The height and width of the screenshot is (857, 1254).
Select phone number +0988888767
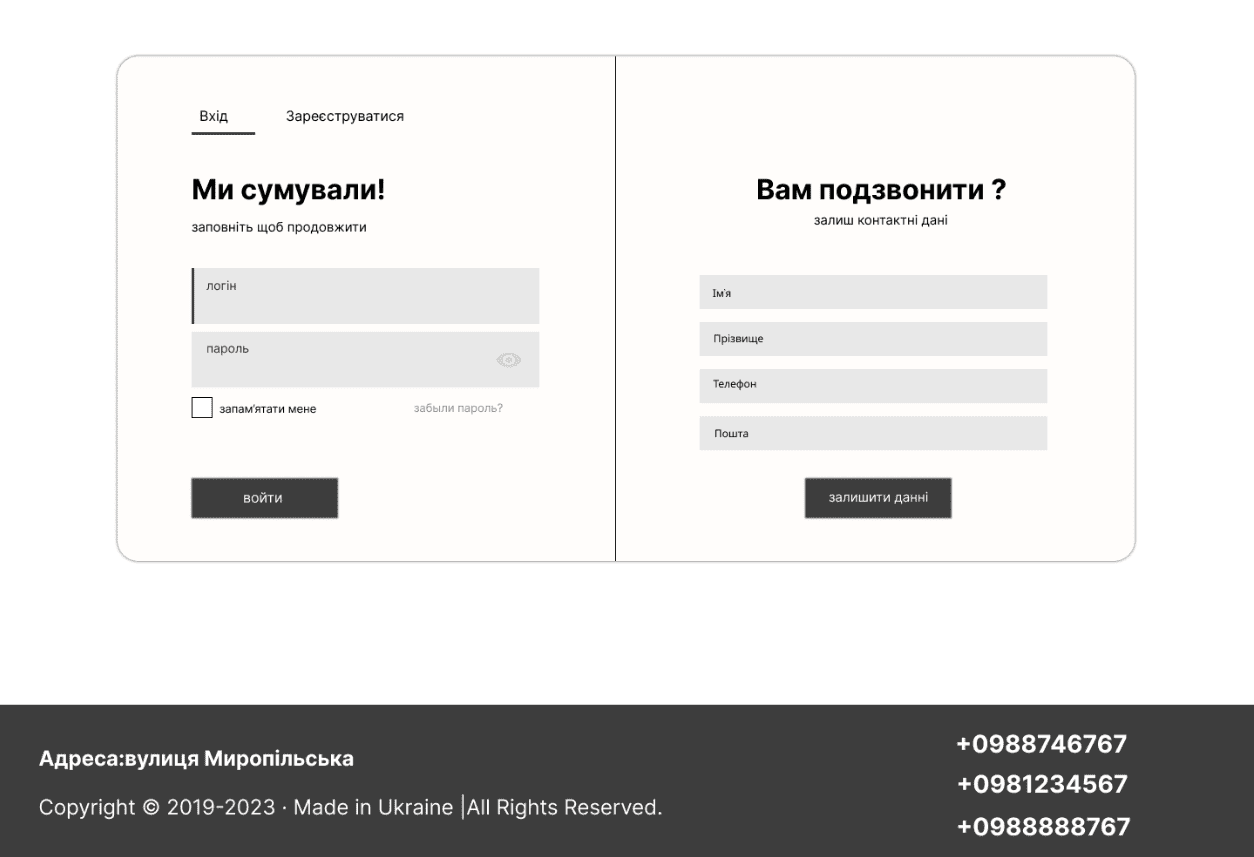(x=1043, y=827)
